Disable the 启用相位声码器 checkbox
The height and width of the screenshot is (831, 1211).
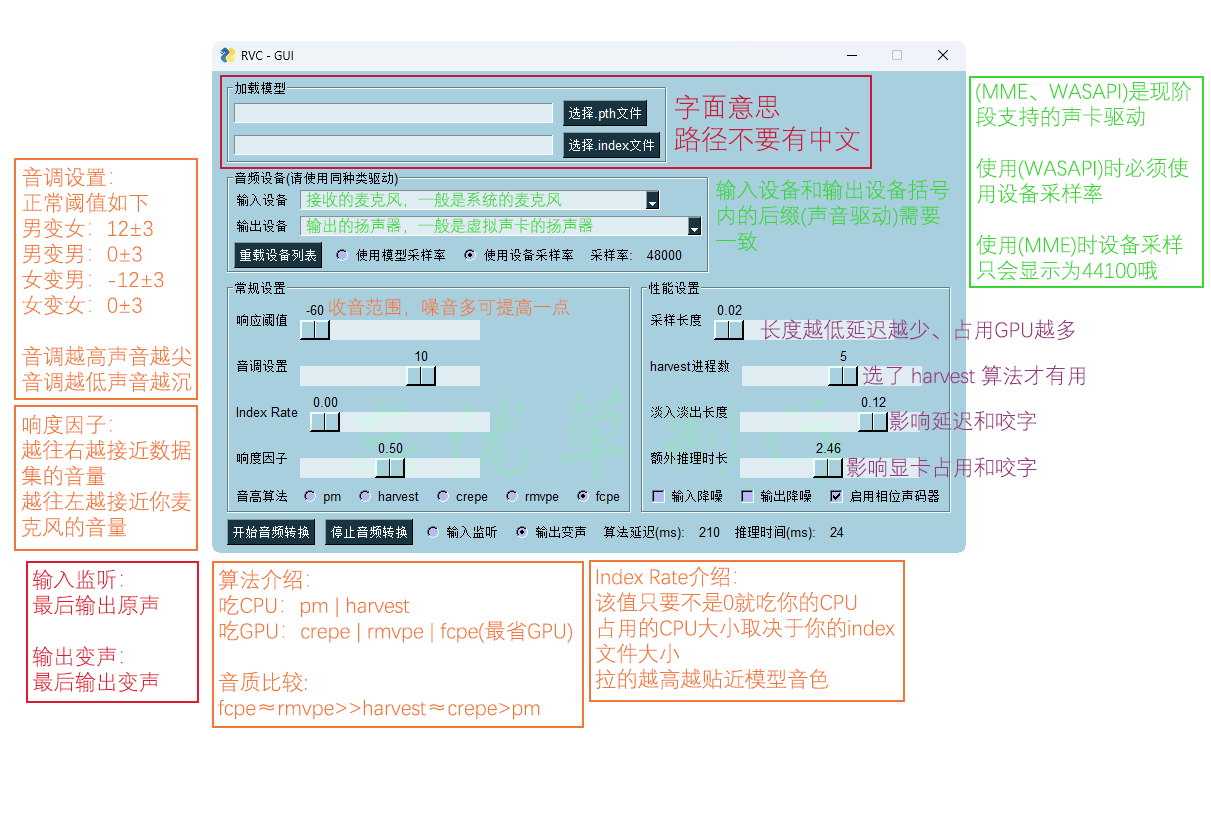837,496
